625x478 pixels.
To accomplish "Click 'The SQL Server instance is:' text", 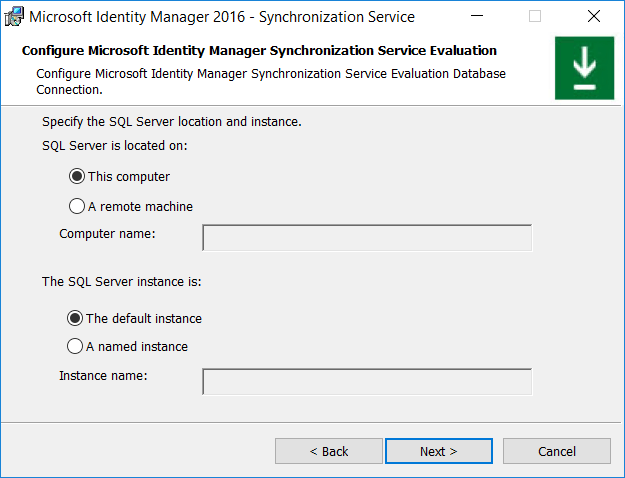I will pos(121,282).
